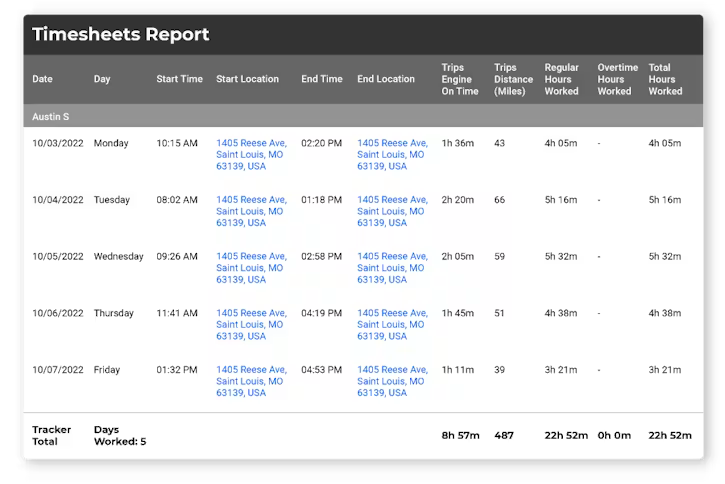Image resolution: width=725 pixels, height=484 pixels.
Task: Click engine on time 1h 11m
Action: pyautogui.click(x=457, y=370)
